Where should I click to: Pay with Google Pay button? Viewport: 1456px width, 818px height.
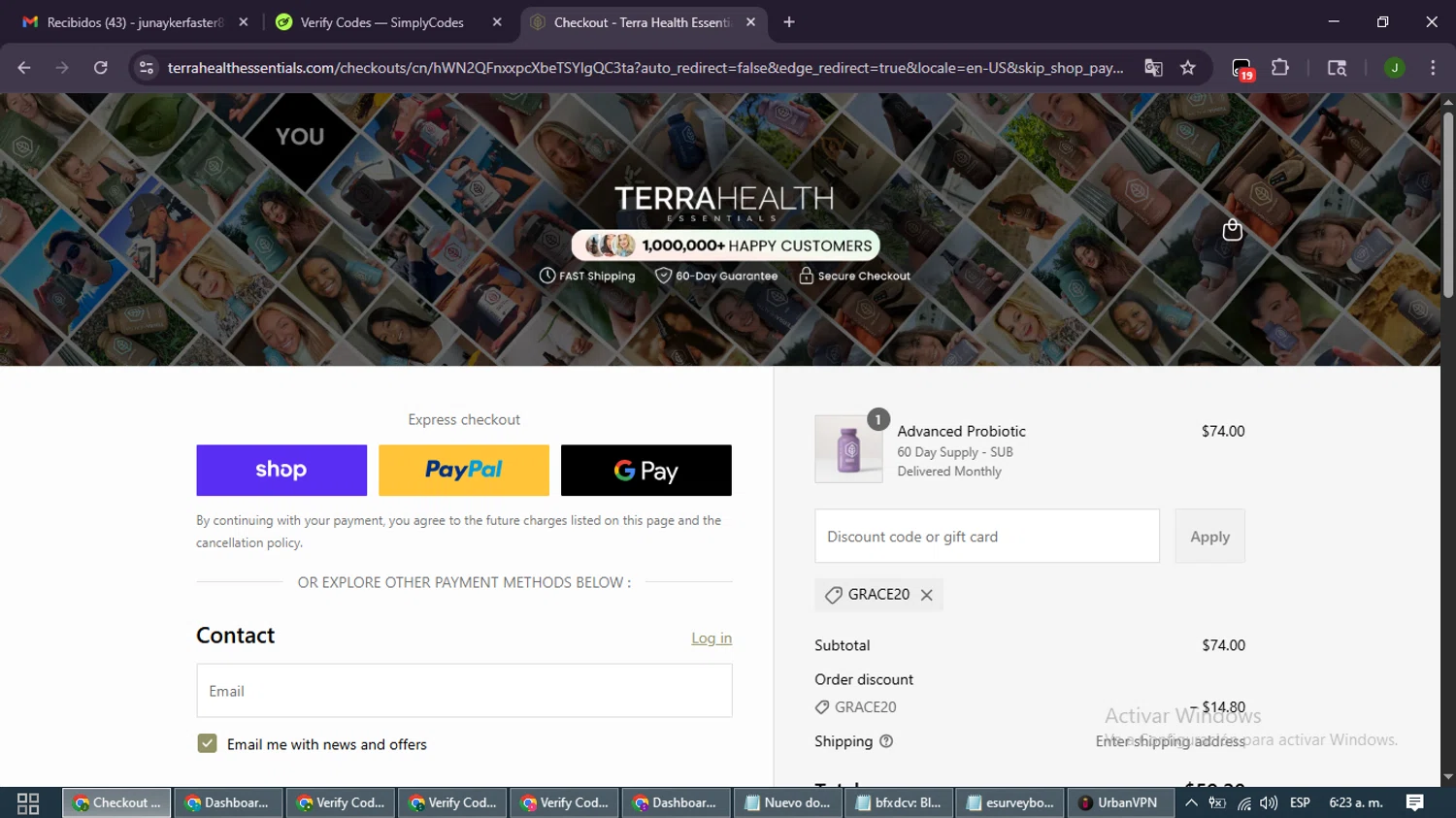646,471
